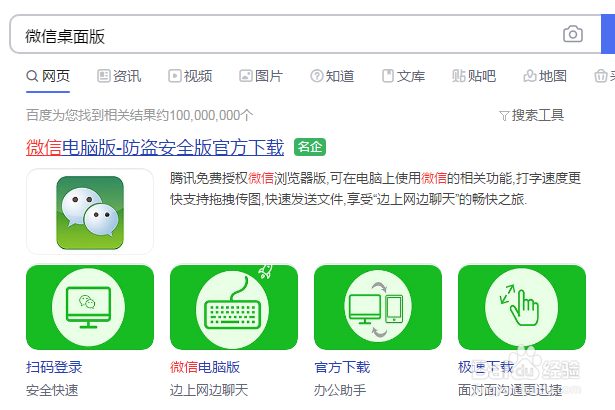The image size is (615, 410).
Task: Click the camera image-search icon
Action: 573,35
